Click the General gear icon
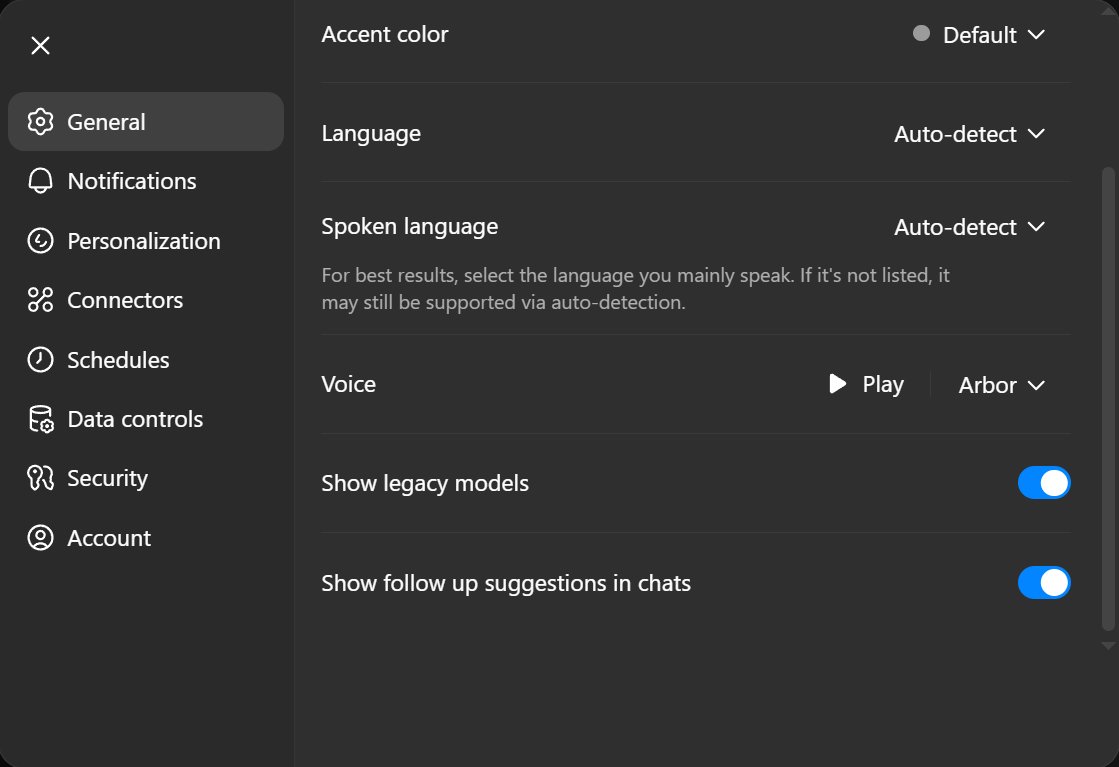Image resolution: width=1119 pixels, height=767 pixels. point(41,122)
